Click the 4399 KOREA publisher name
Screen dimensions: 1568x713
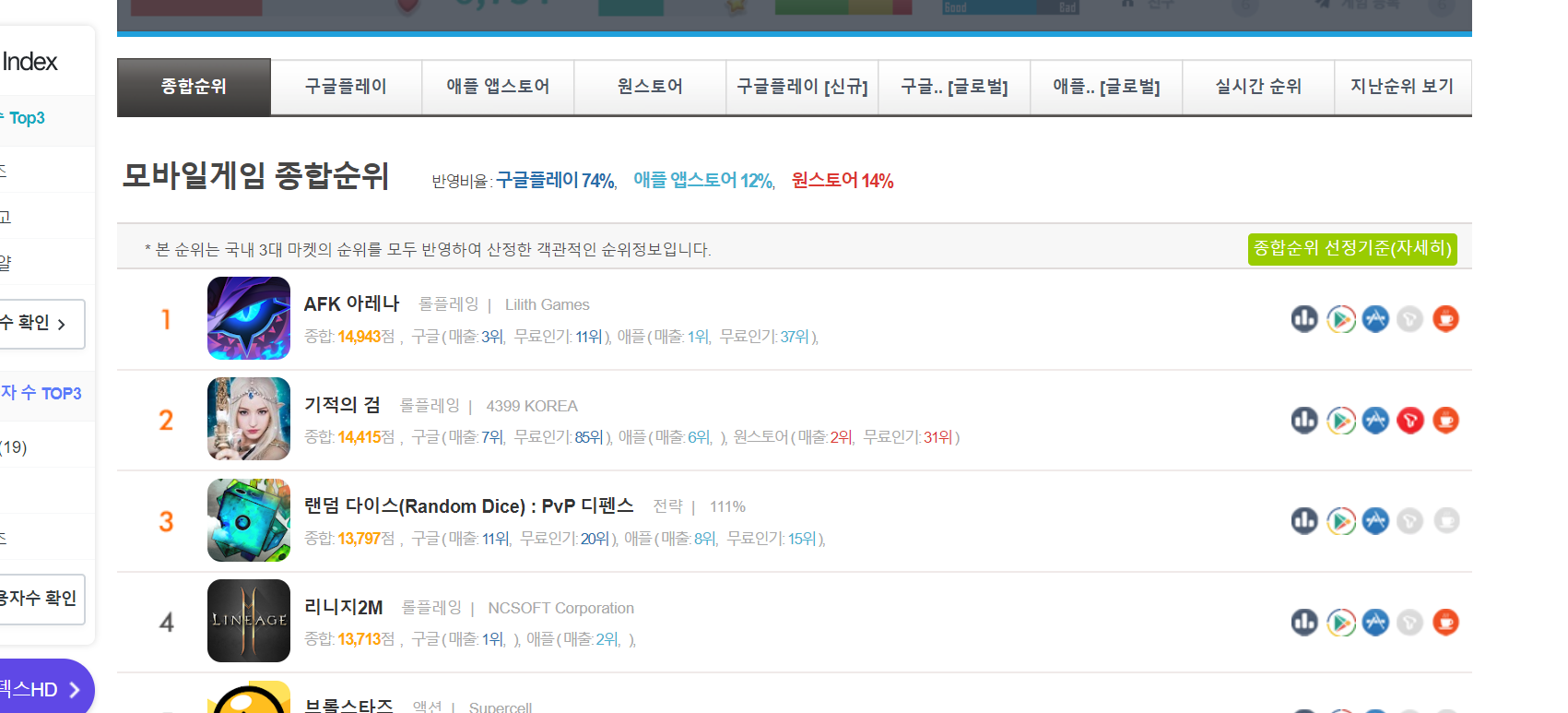tap(532, 406)
